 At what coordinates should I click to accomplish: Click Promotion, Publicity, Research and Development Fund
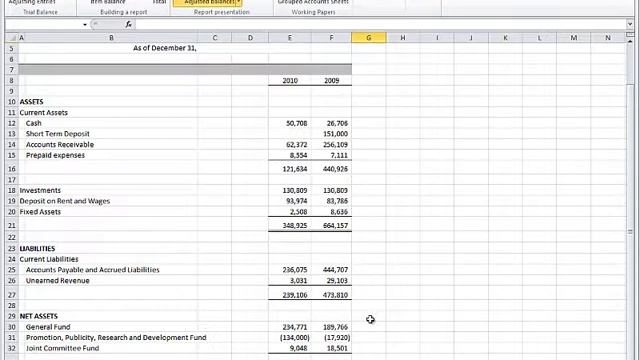[116, 337]
